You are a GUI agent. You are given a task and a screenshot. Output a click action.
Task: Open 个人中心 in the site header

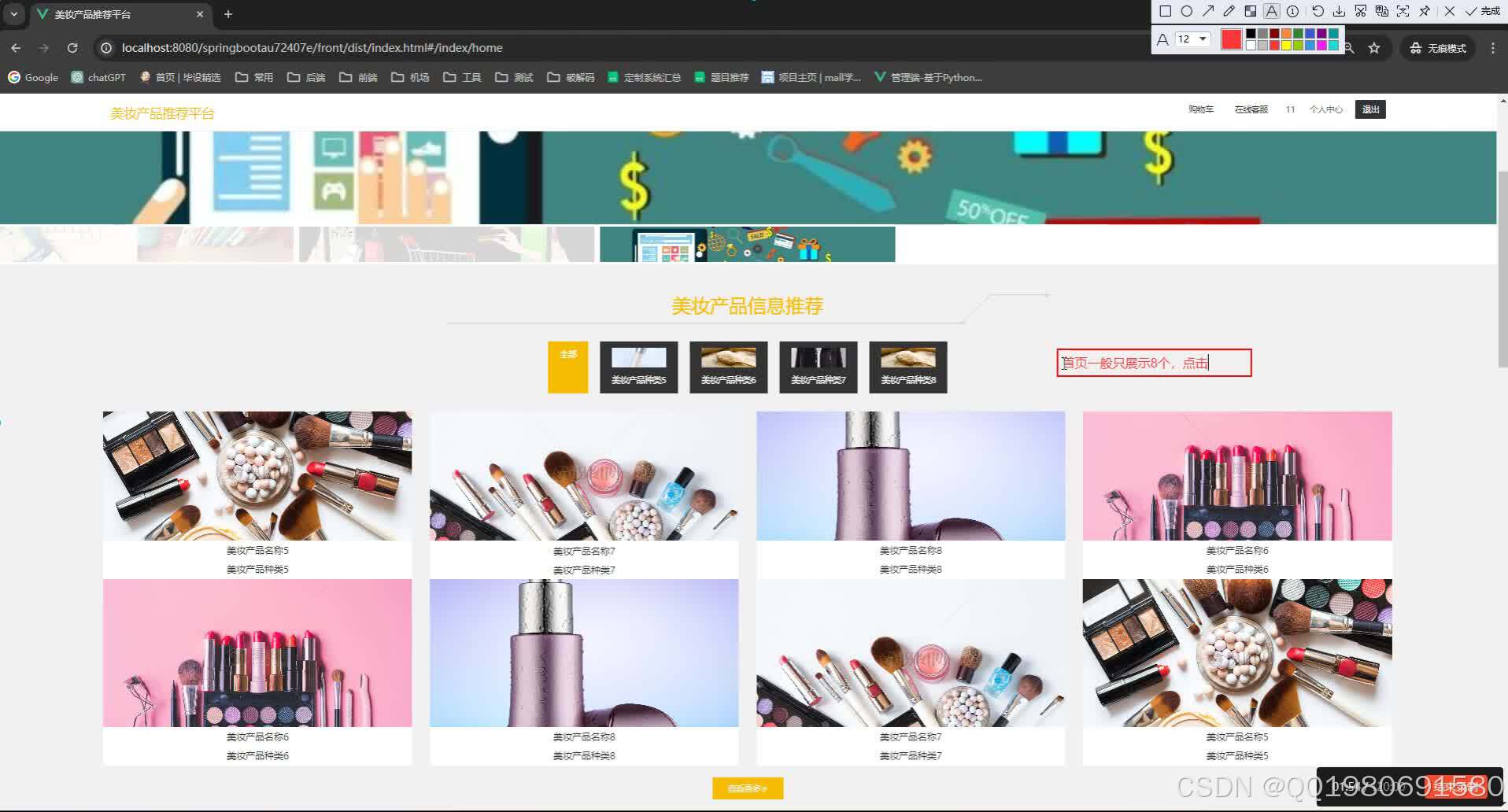point(1326,109)
